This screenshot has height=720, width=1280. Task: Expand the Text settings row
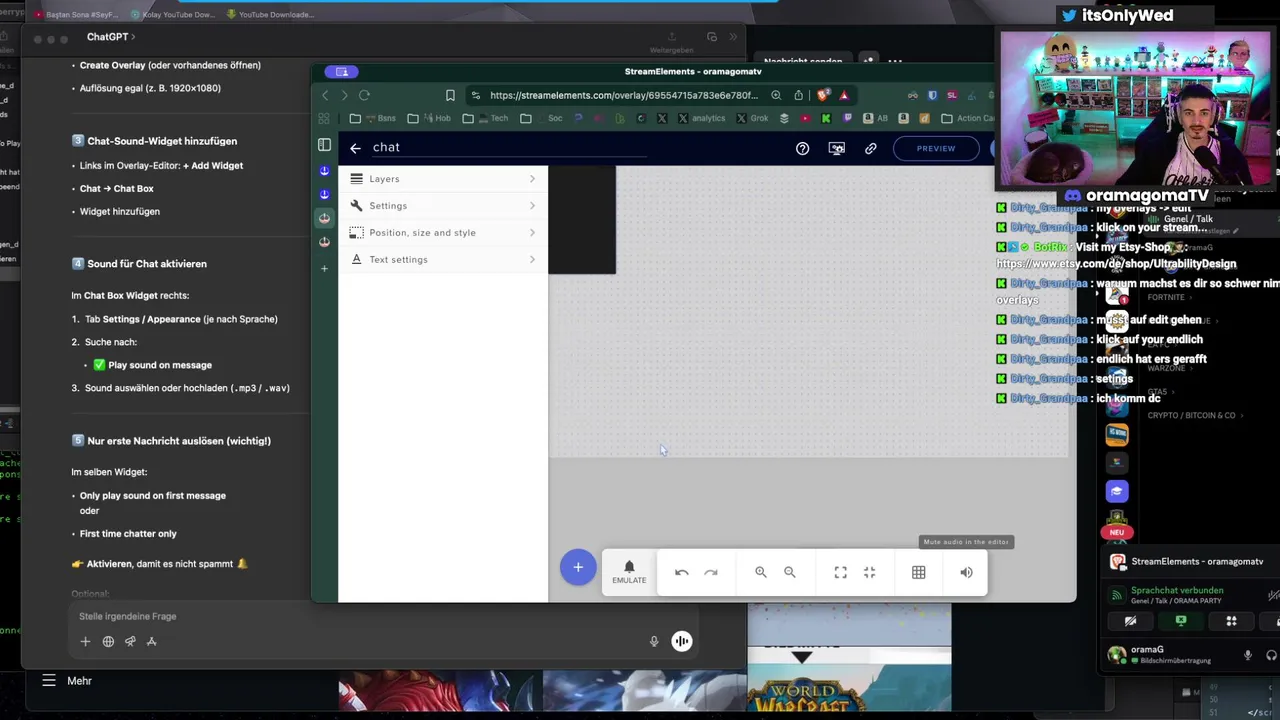pos(443,260)
